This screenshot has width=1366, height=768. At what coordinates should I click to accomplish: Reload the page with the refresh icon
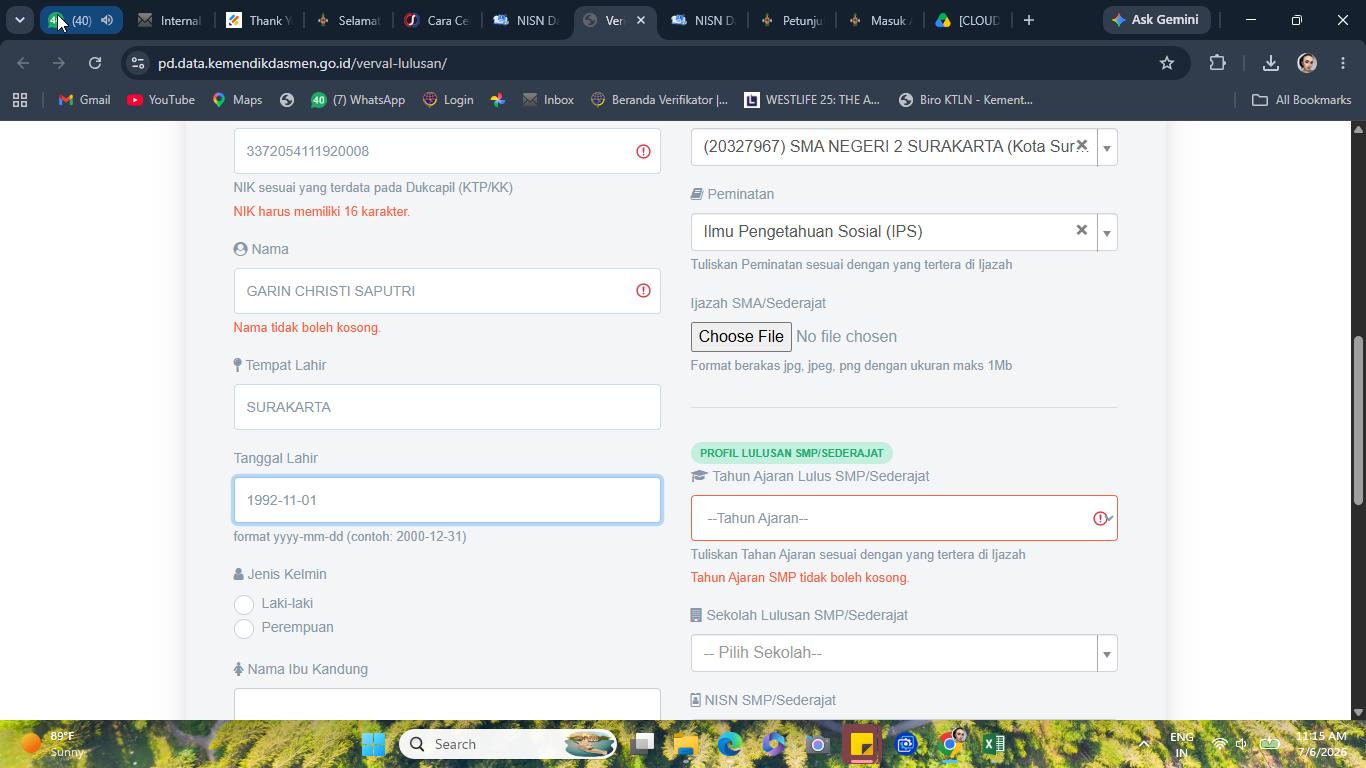(x=95, y=63)
